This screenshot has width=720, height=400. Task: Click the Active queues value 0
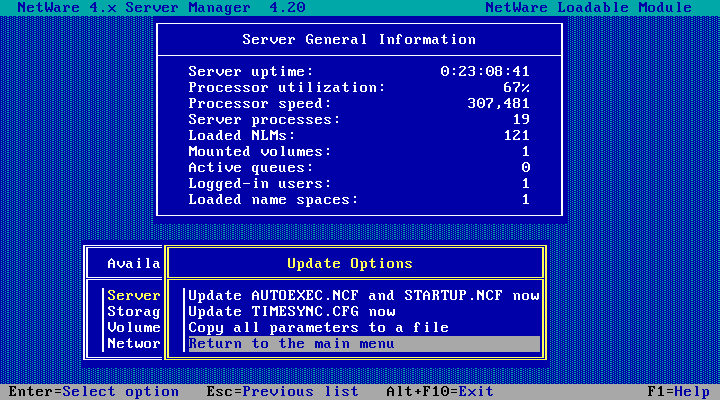525,167
